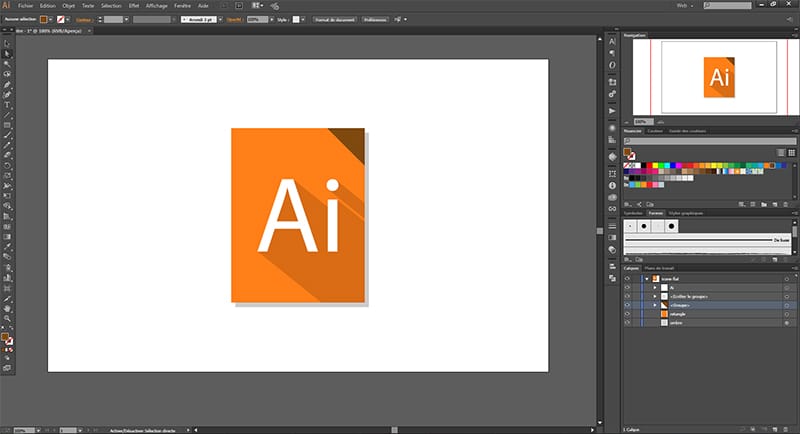Open the Info panel icon in dock
This screenshot has width=800, height=434.
click(x=612, y=186)
